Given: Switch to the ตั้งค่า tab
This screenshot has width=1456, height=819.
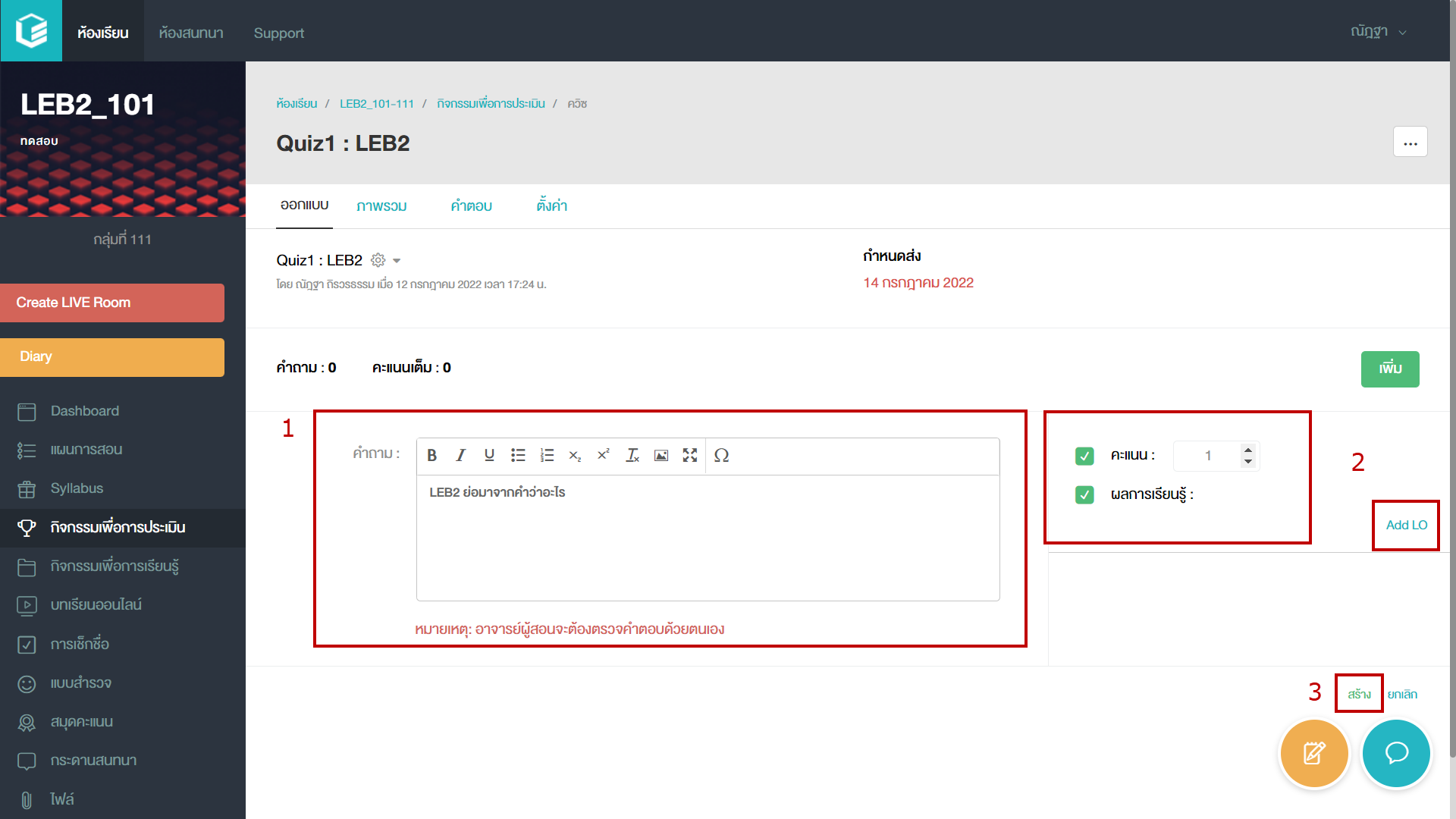Looking at the screenshot, I should (x=551, y=206).
